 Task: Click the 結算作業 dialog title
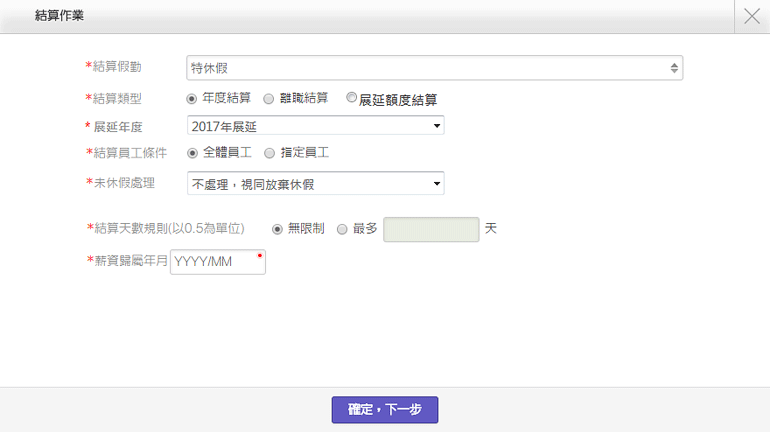59,16
